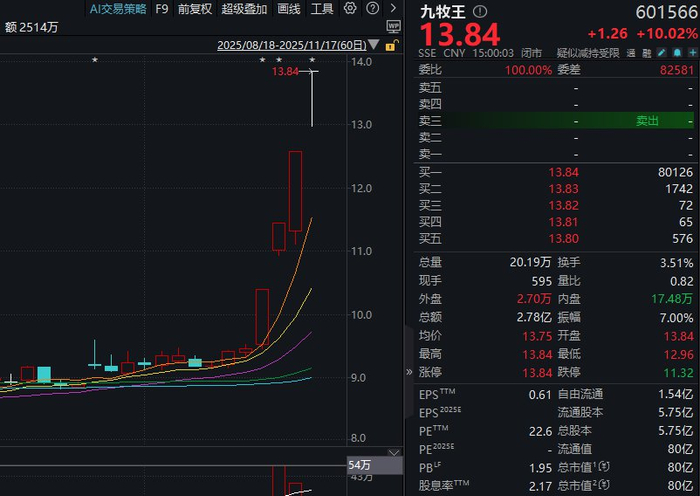The image size is (700, 496).
Task: Click the 量比 0.82 value
Action: [x=681, y=281]
